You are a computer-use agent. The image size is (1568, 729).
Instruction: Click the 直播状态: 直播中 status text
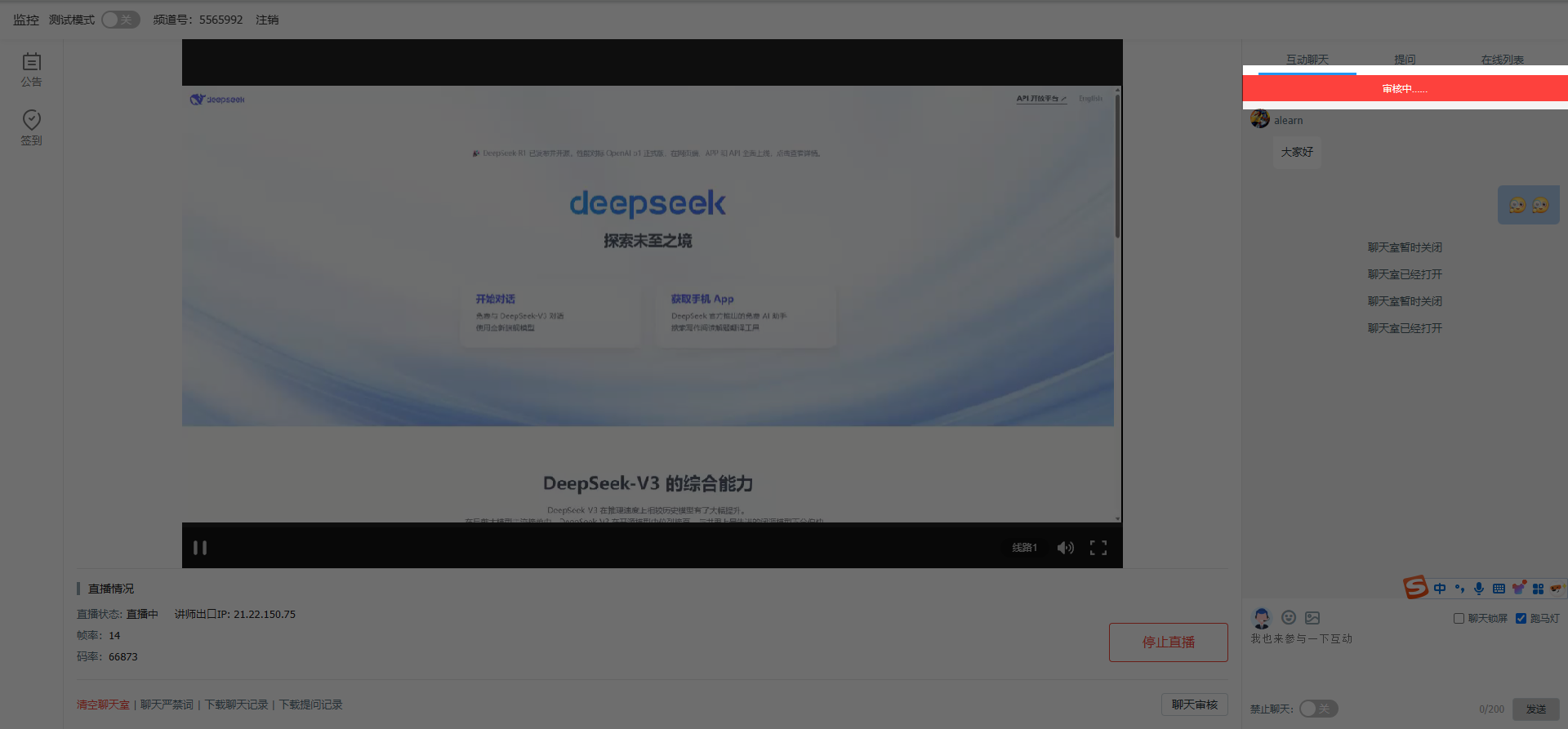pos(118,614)
